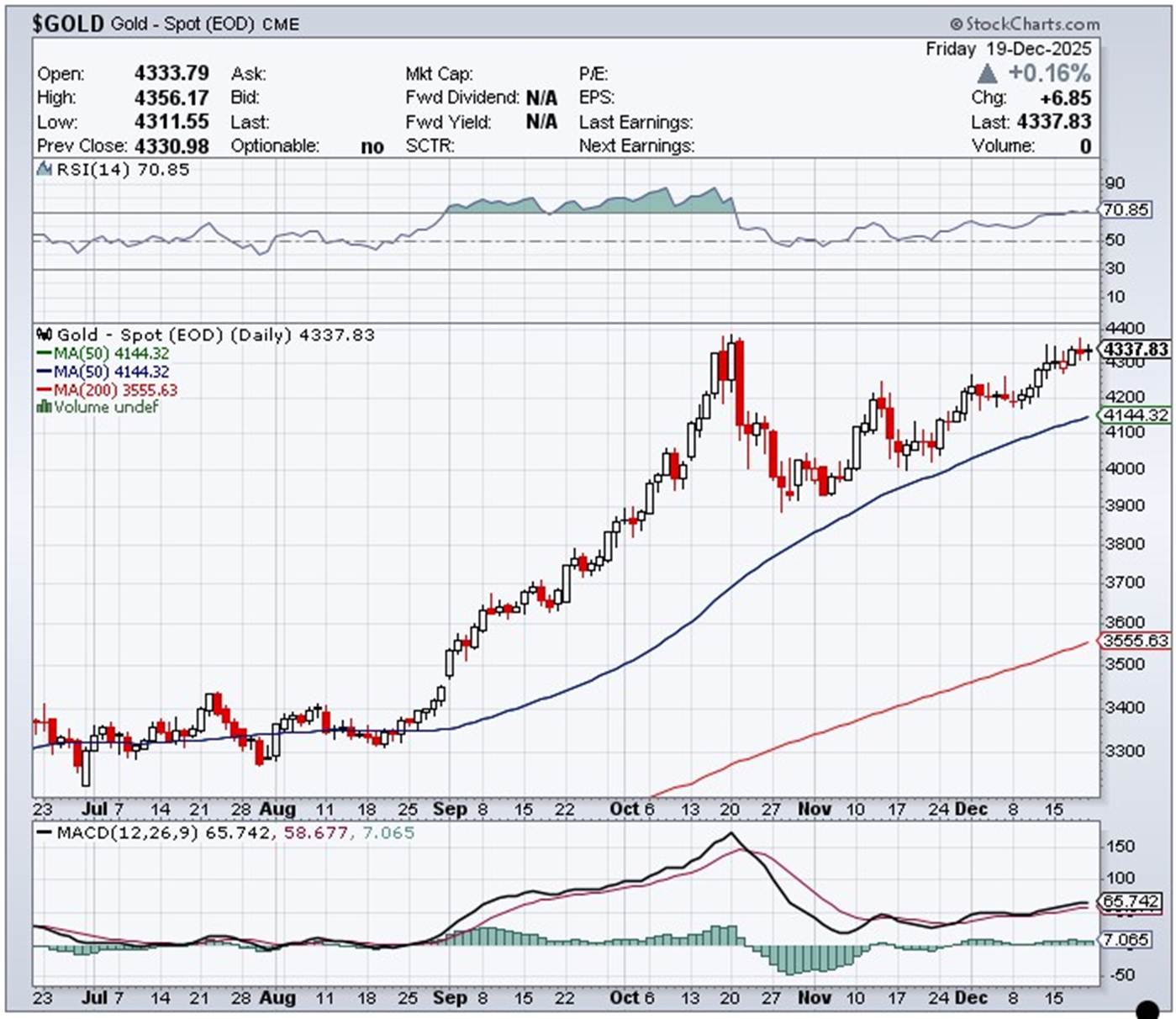Click the +0.16% percent change value
The width and height of the screenshot is (1176, 1019).
1049,73
